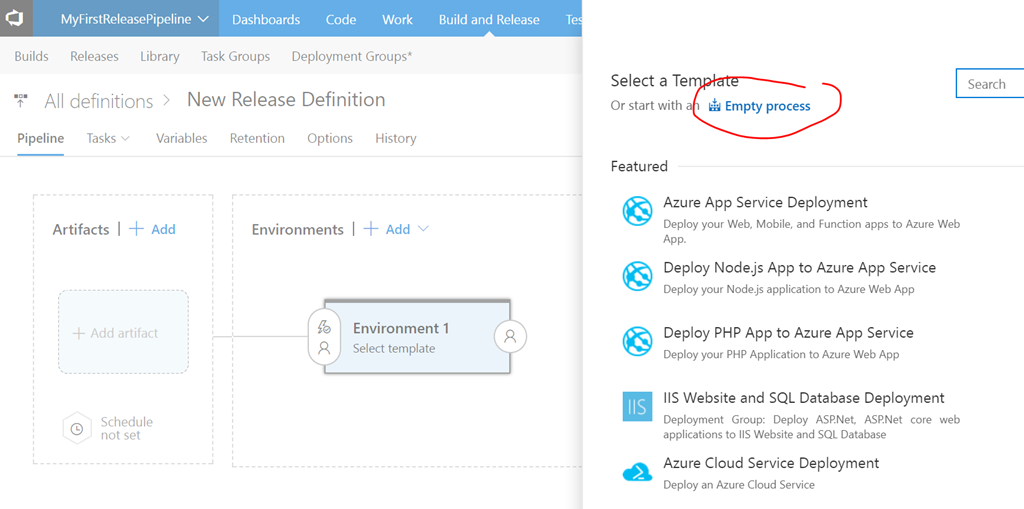The image size is (1024, 509).
Task: Open the Code menu in top navigation
Action: point(340,19)
